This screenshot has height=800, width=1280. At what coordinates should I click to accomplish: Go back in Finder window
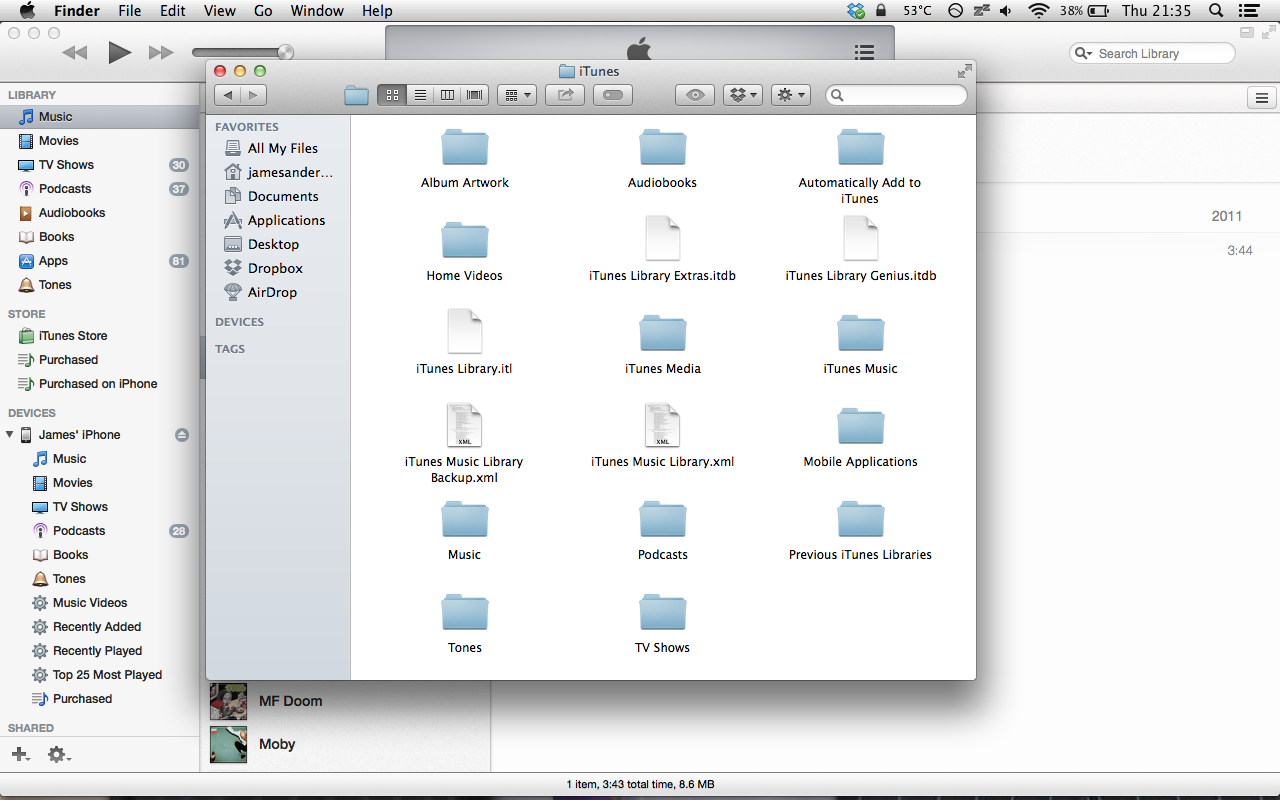point(228,95)
